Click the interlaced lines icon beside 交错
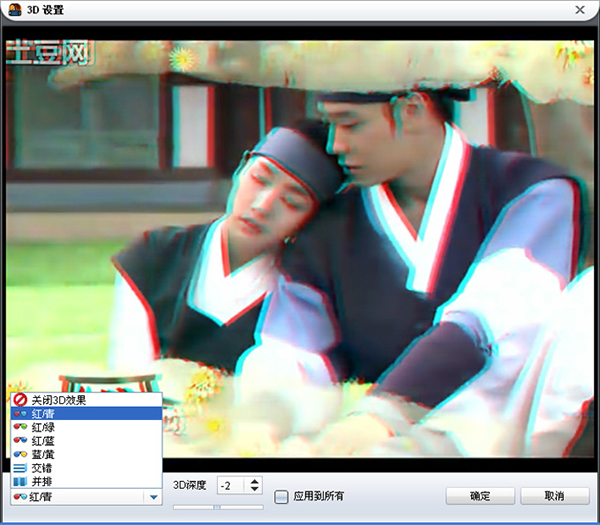Viewport: 600px width, 525px height. coord(20,468)
